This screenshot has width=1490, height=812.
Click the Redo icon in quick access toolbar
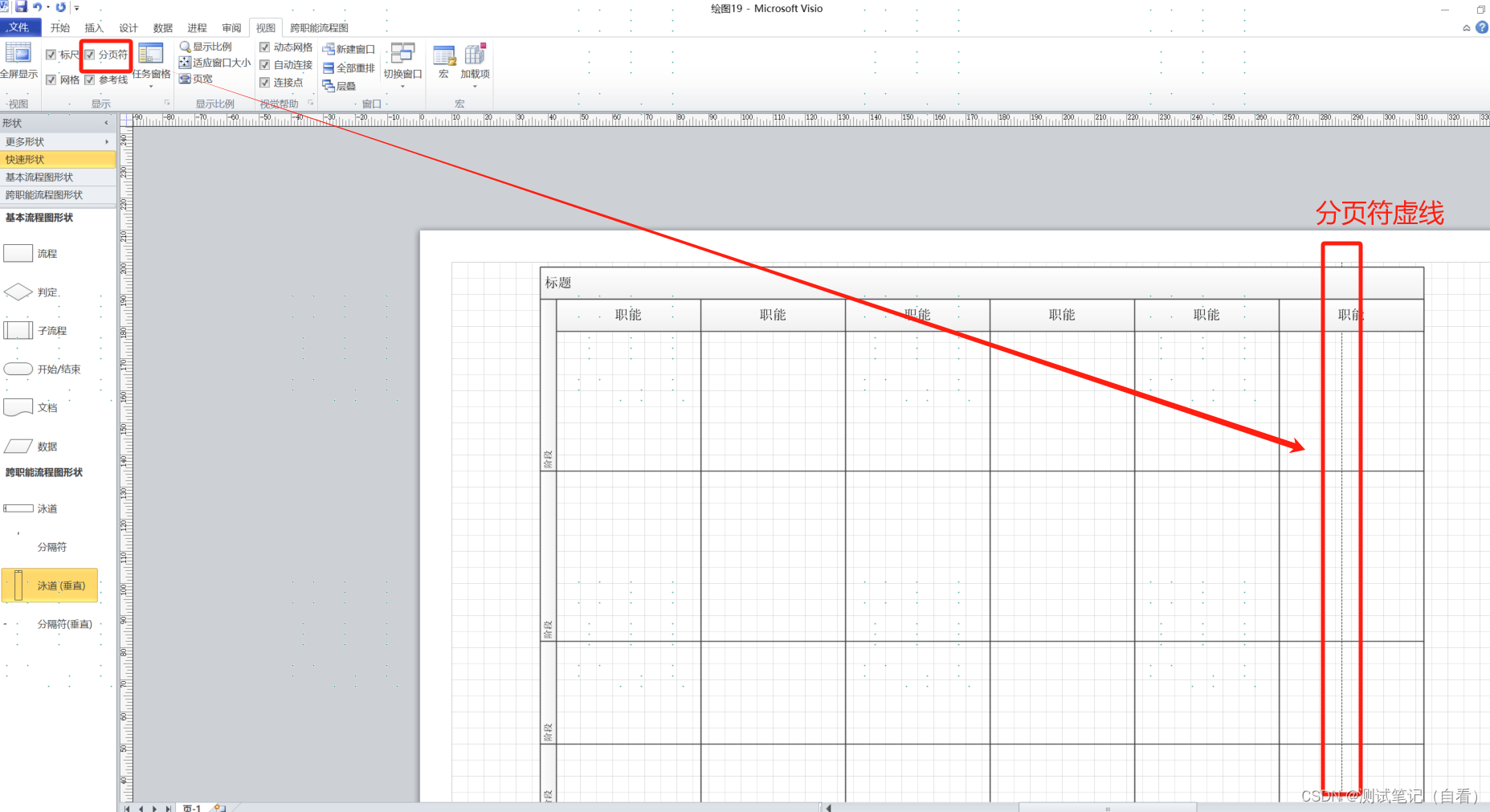point(61,6)
